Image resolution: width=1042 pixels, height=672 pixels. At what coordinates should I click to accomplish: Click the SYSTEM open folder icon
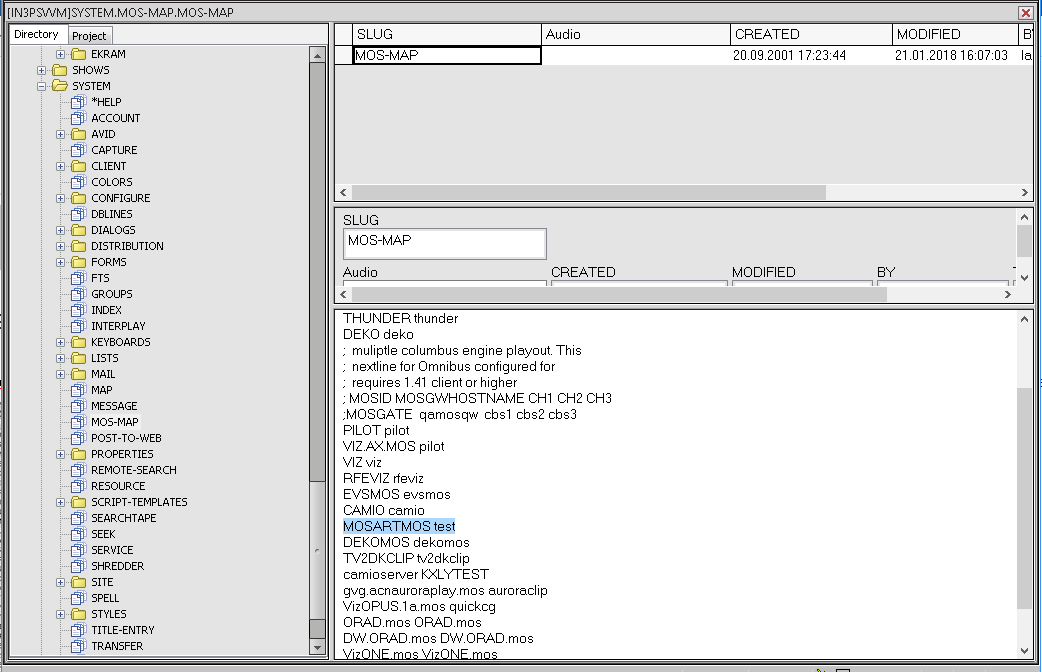[59, 86]
